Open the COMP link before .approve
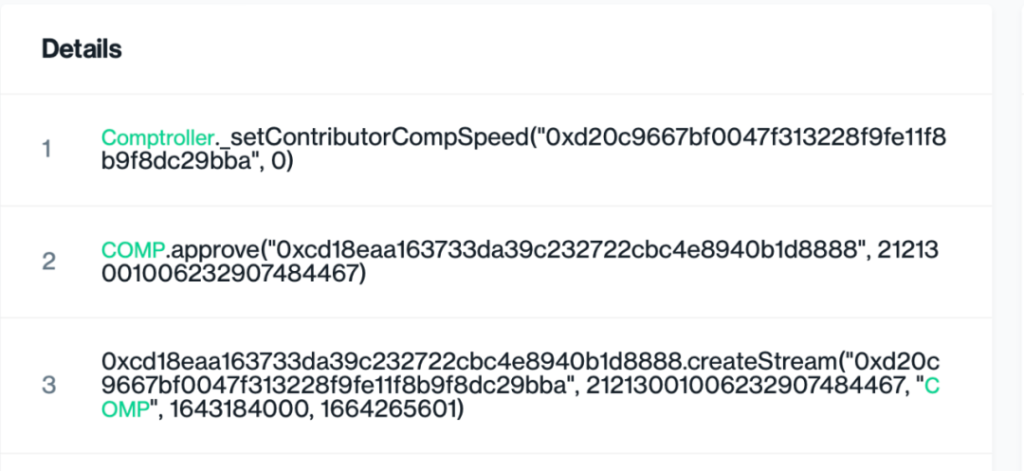Screen dimensions: 1024x471 133,250
